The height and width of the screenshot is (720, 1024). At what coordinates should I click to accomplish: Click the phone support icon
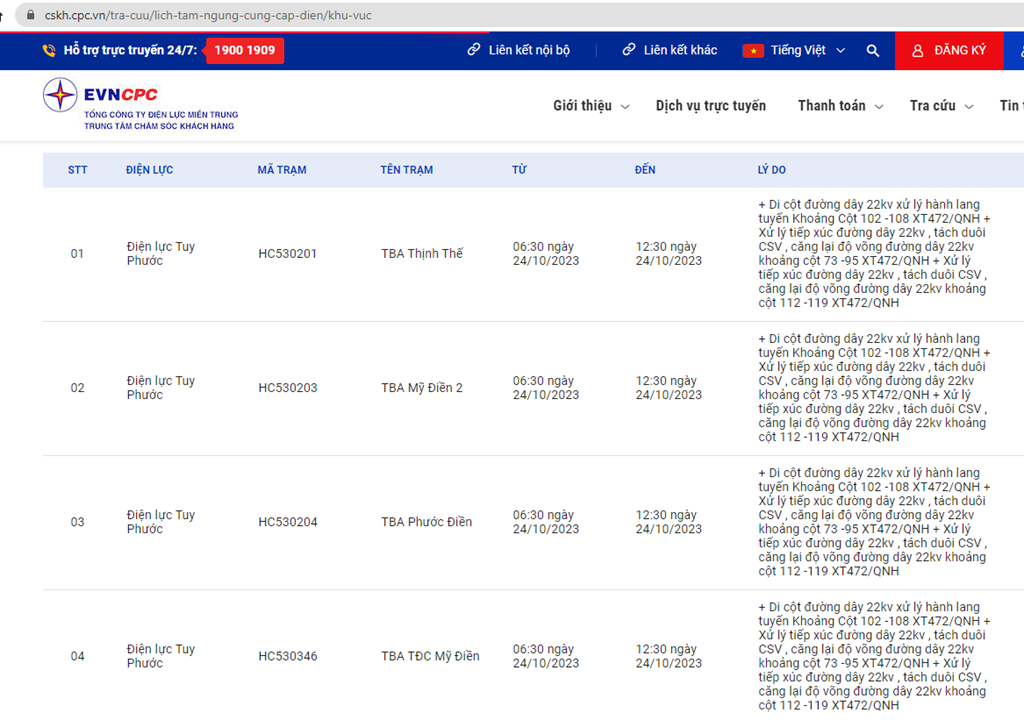click(49, 50)
